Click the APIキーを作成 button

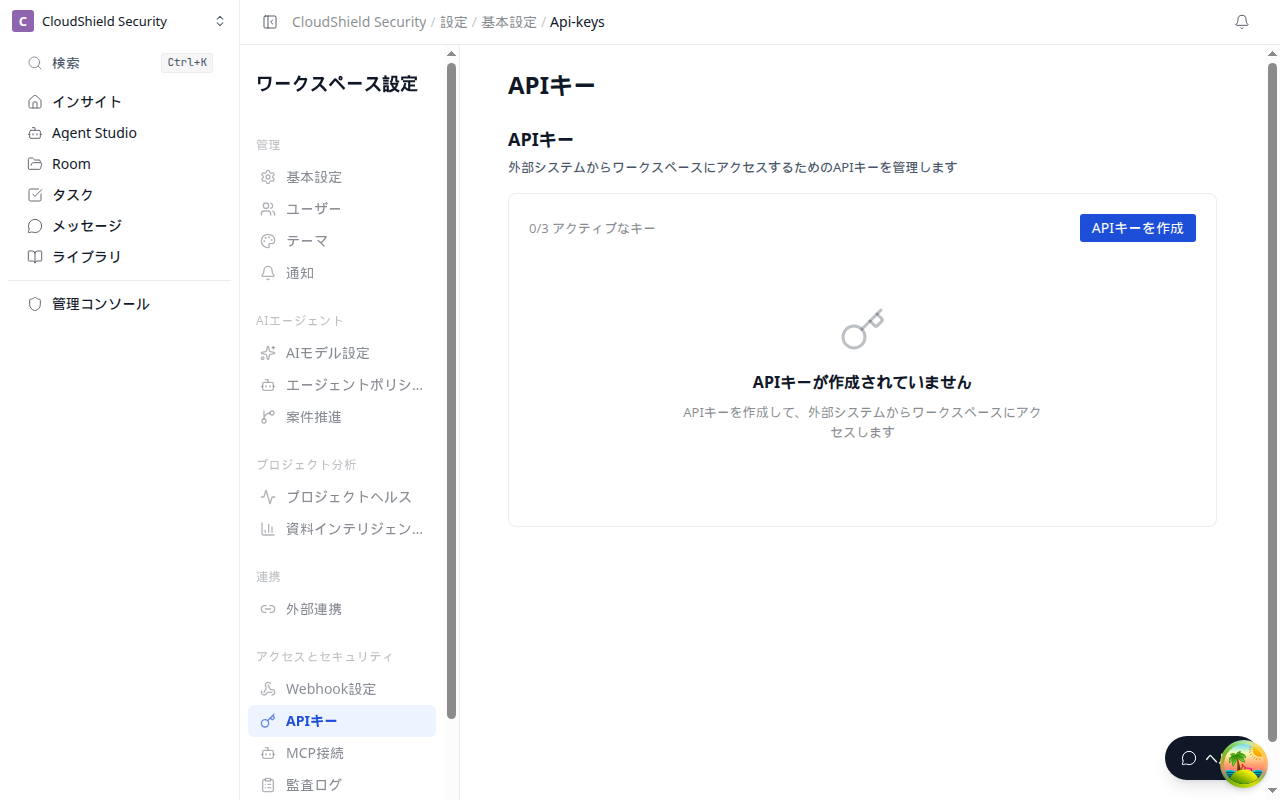tap(1137, 228)
